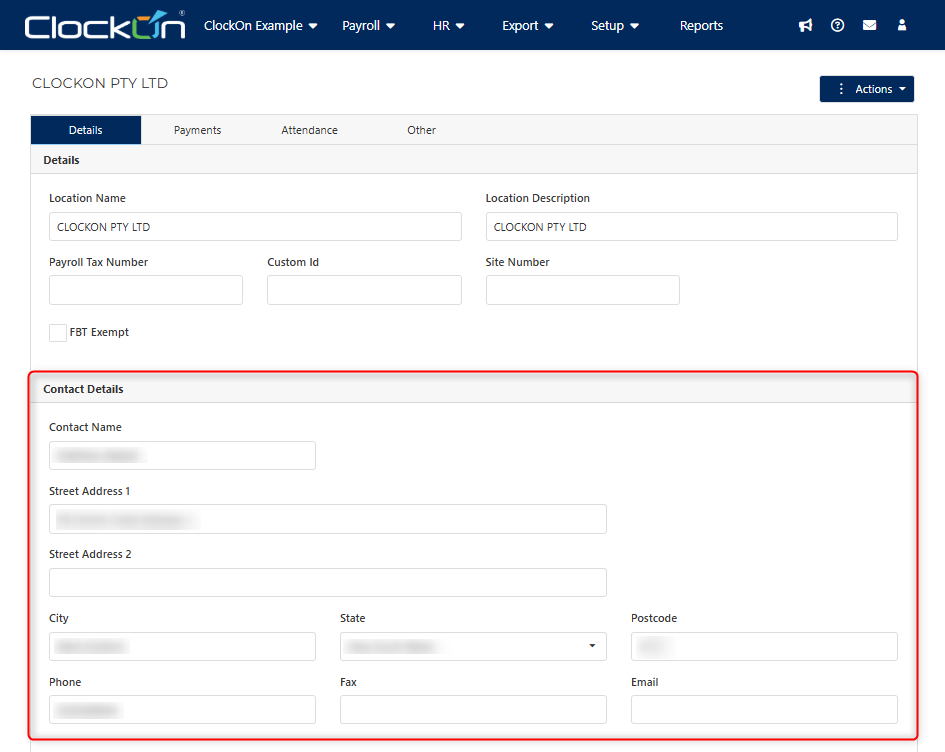Go to Reports in the navbar
945x752 pixels.
[x=701, y=26]
